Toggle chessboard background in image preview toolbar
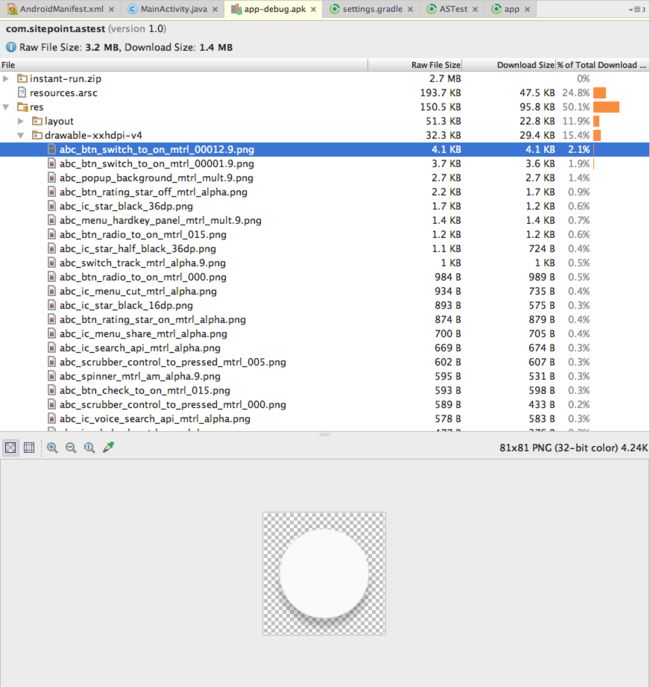 [11, 447]
